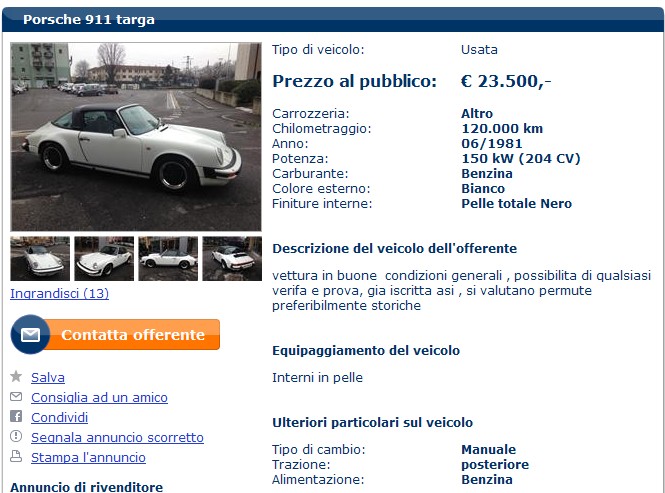Image resolution: width=665 pixels, height=493 pixels.
Task: Click the Facebook icon beside Condividi
Action: pyautogui.click(x=16, y=416)
